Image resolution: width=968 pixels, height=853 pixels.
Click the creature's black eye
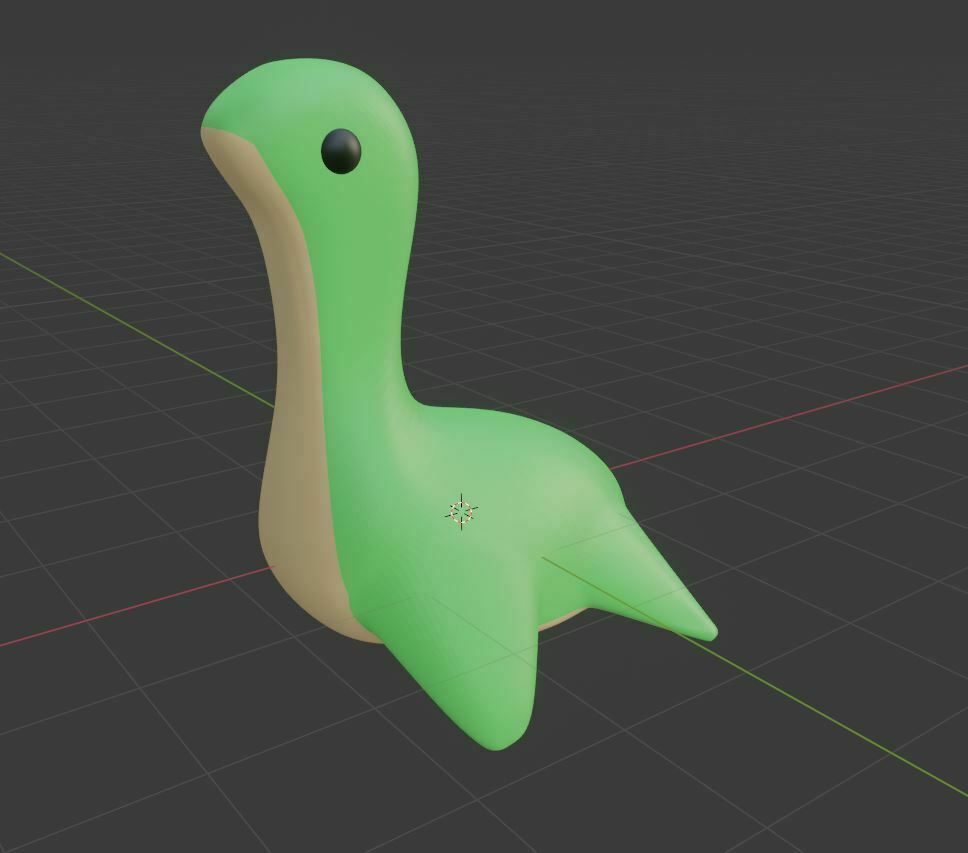click(x=343, y=150)
